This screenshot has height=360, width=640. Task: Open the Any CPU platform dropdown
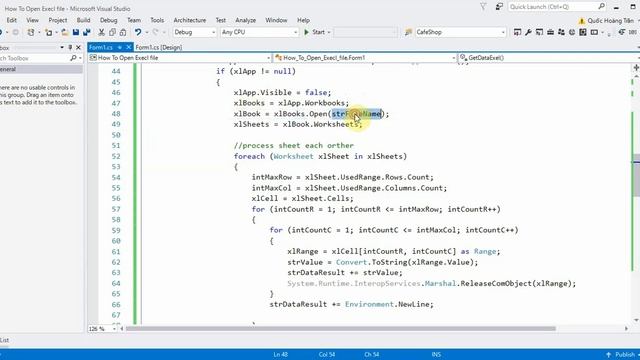(x=260, y=32)
